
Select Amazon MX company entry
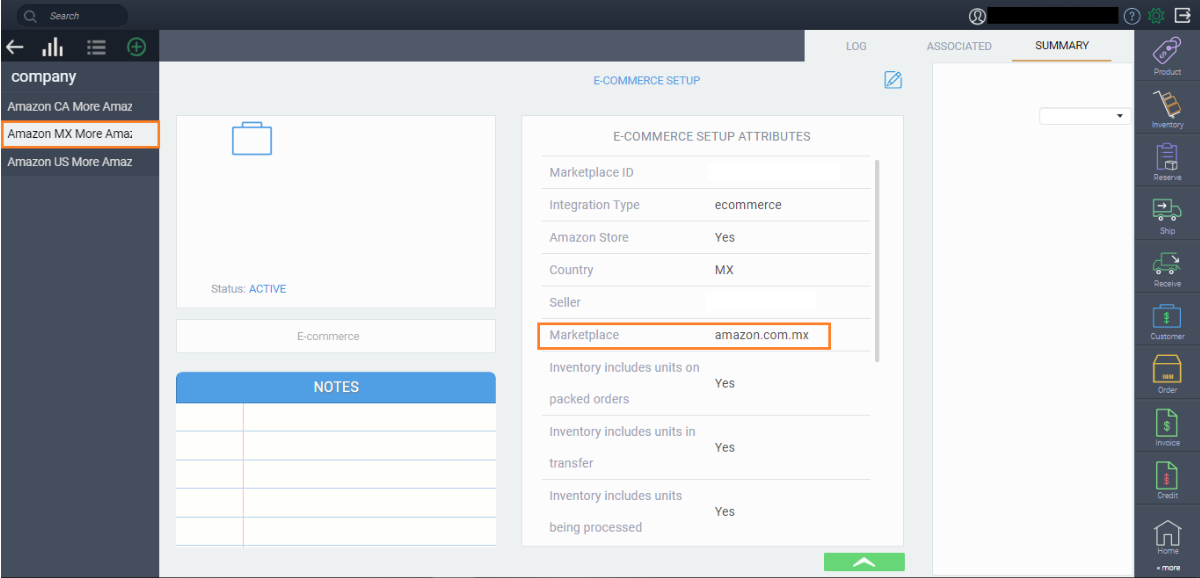[x=80, y=134]
